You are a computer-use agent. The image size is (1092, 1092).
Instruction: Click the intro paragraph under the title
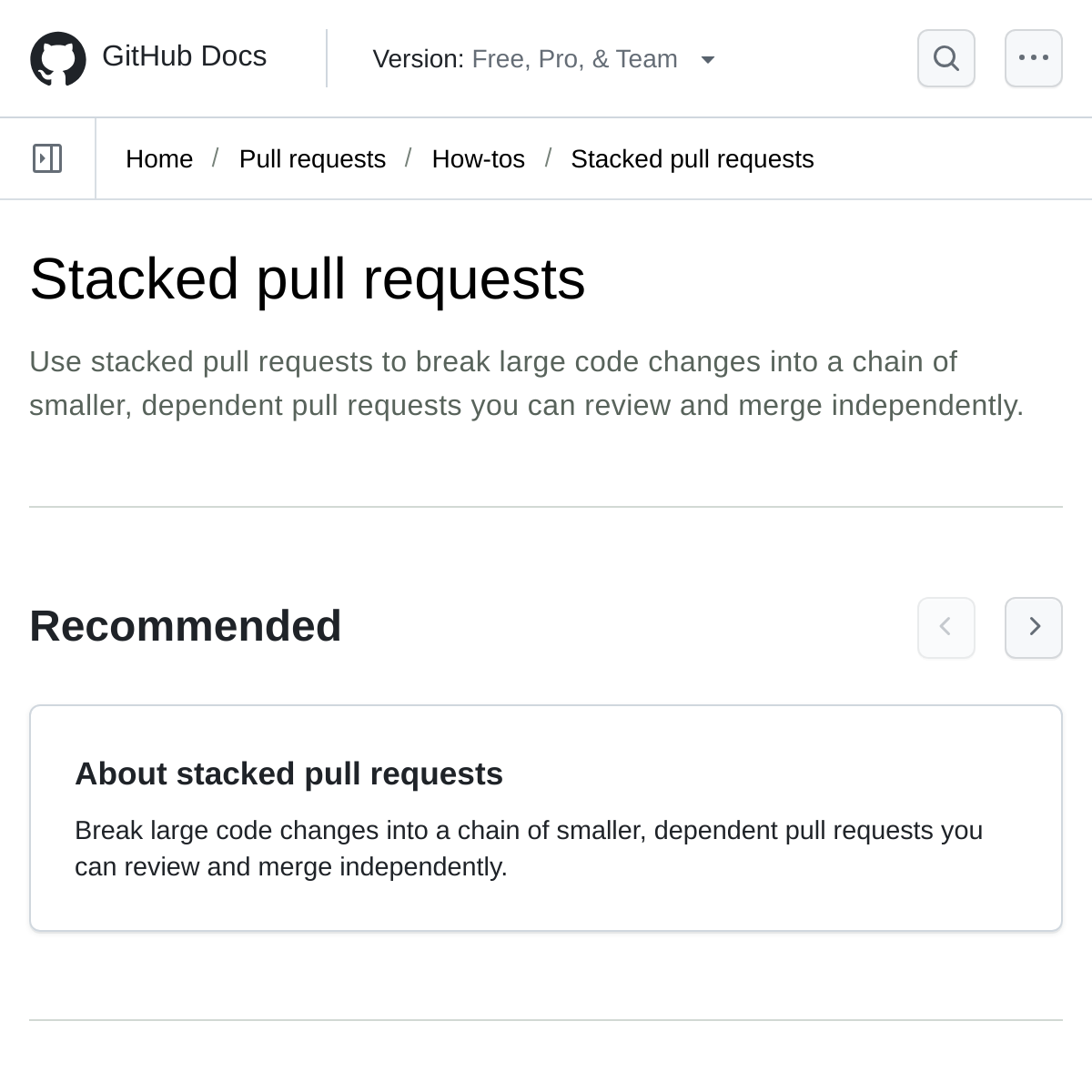[x=527, y=383]
